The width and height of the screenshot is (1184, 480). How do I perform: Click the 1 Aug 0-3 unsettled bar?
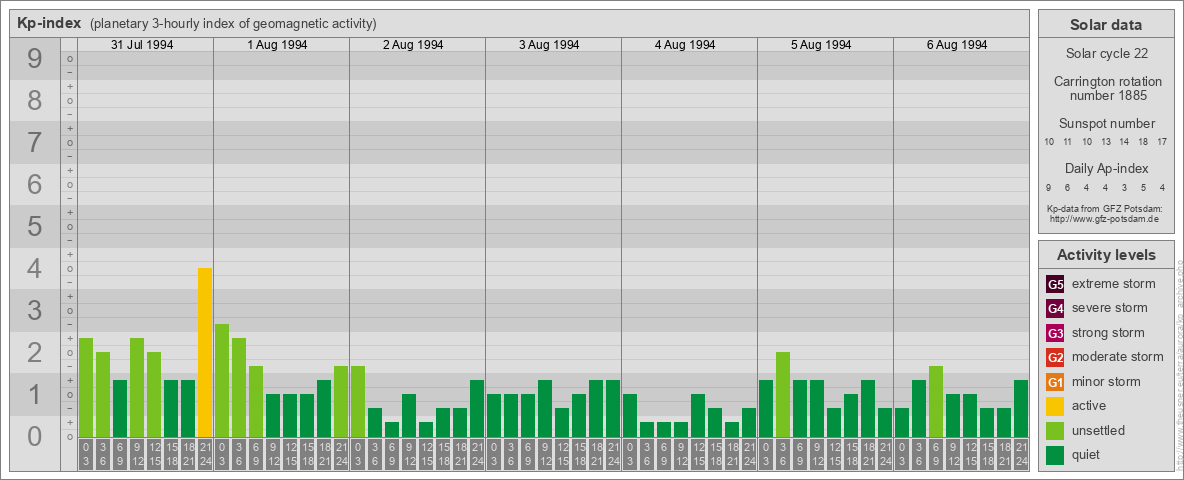click(222, 380)
